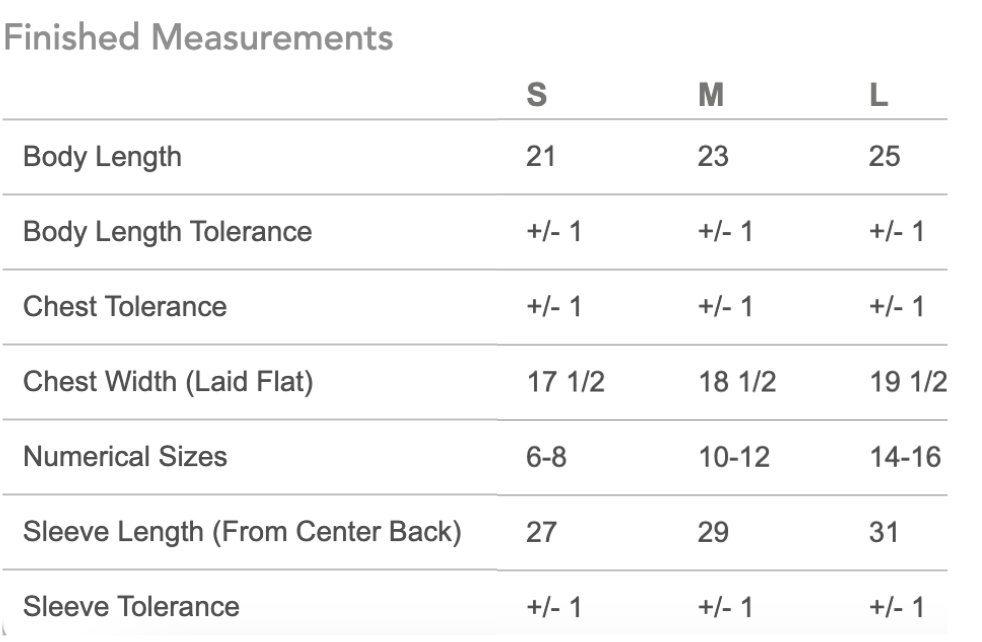The width and height of the screenshot is (982, 642).
Task: Select numerical size 6-8 cell
Action: pyautogui.click(x=546, y=457)
